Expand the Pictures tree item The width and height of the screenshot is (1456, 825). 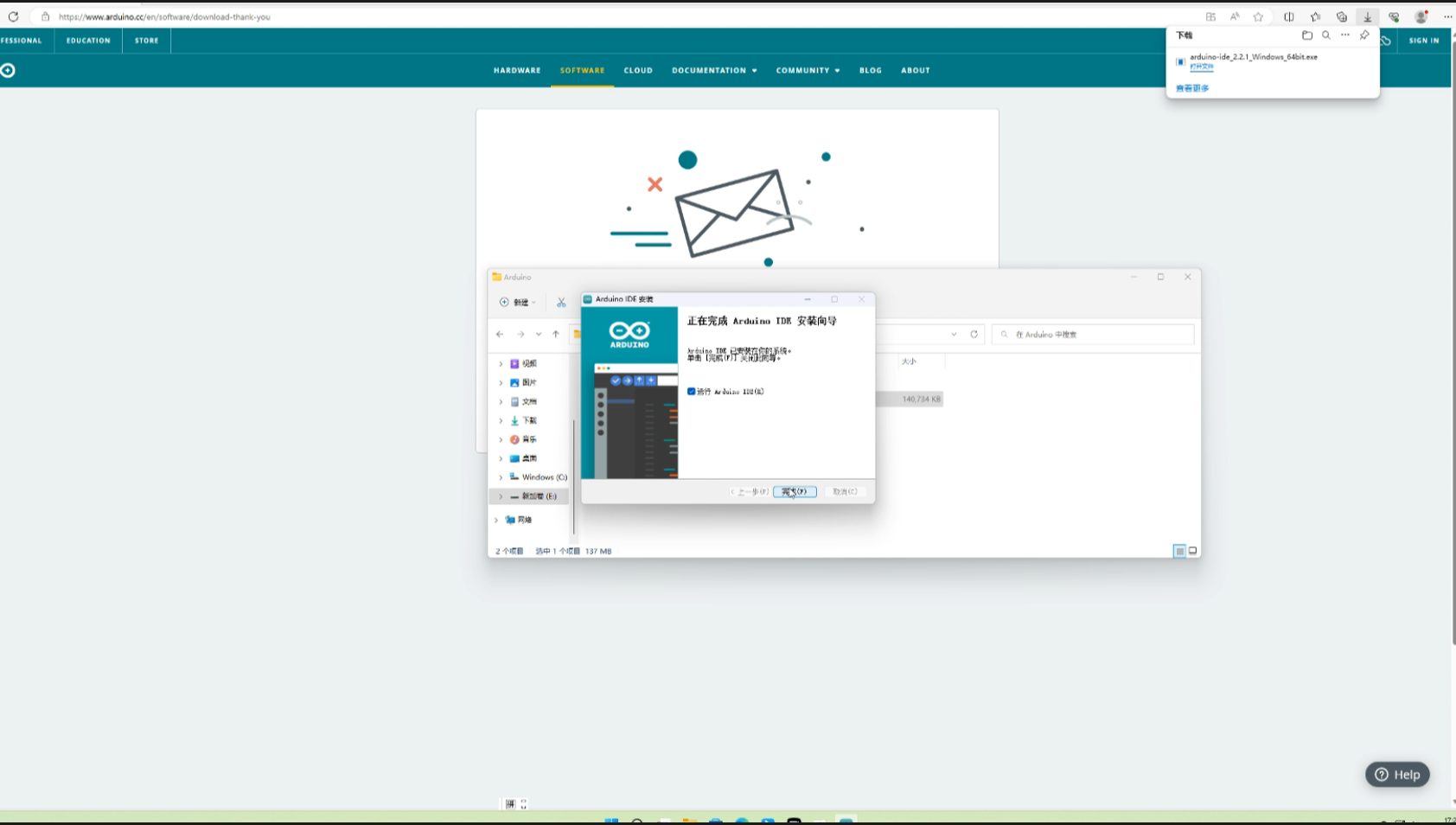[x=501, y=383]
